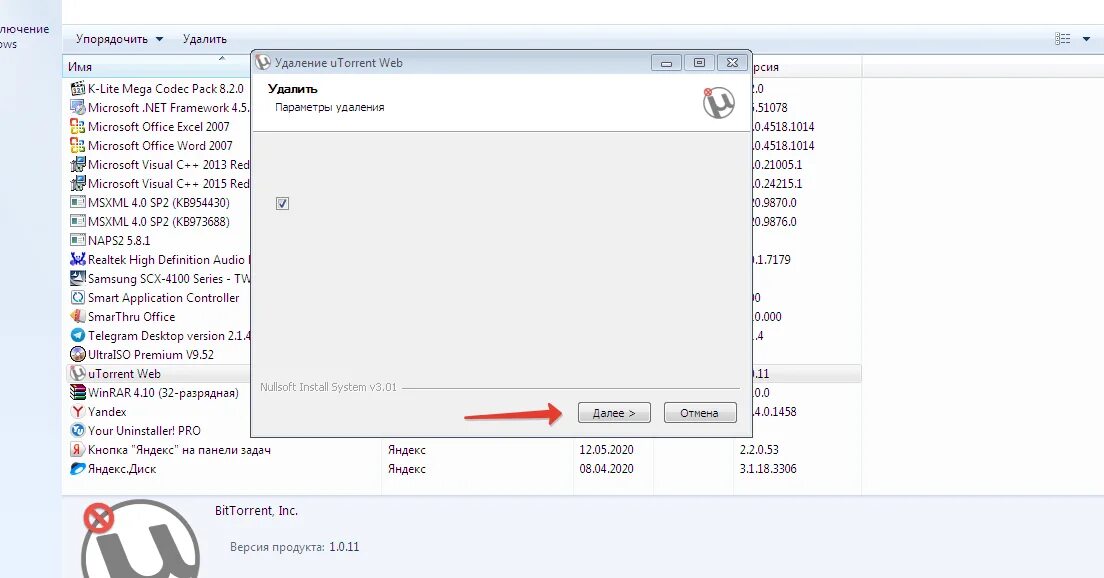Select the UltraISO Premium V9.52 entry
1104x578 pixels.
[x=151, y=355]
